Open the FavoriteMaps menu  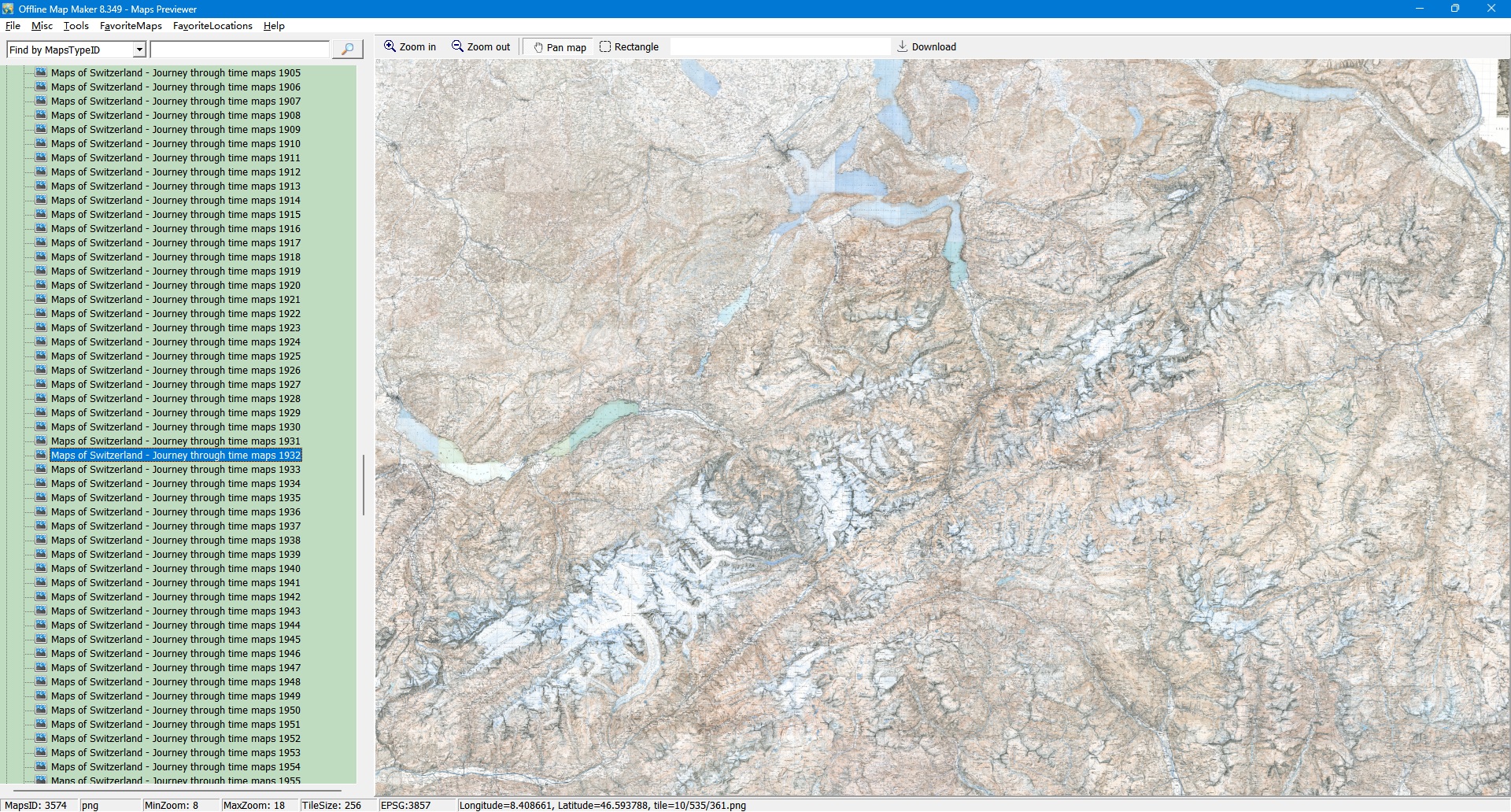(x=131, y=26)
